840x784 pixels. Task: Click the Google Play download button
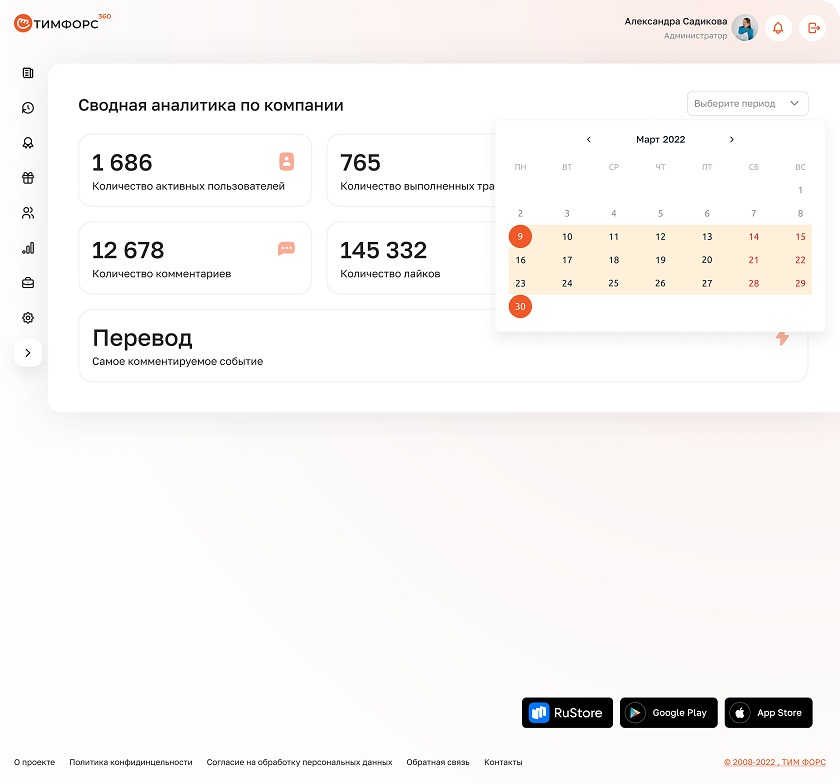coord(668,713)
